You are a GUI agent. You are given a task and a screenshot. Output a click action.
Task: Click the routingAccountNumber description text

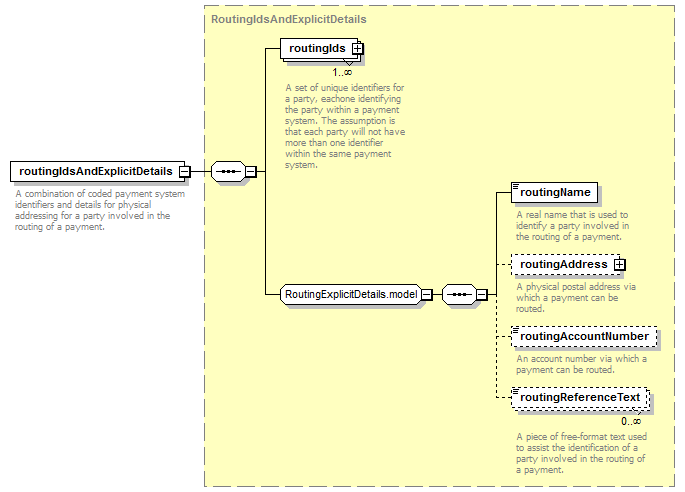click(x=581, y=364)
